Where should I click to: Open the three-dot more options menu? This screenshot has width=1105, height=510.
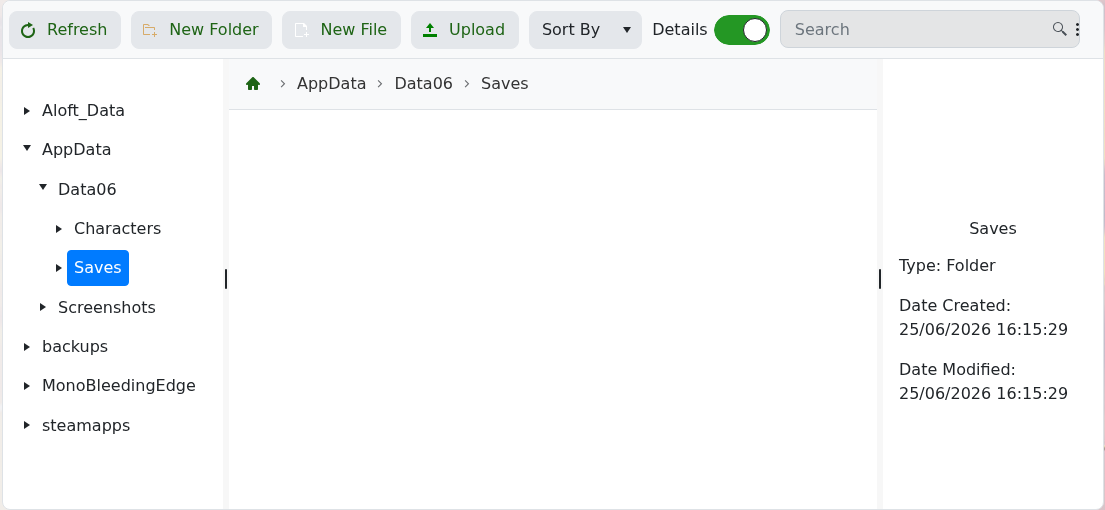tap(1078, 29)
